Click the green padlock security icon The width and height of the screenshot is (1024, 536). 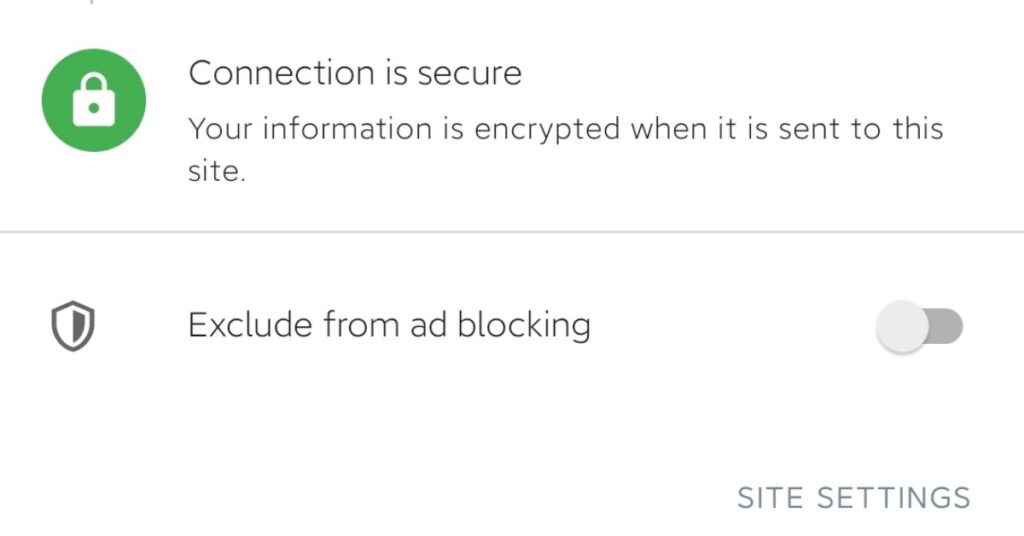[x=93, y=100]
